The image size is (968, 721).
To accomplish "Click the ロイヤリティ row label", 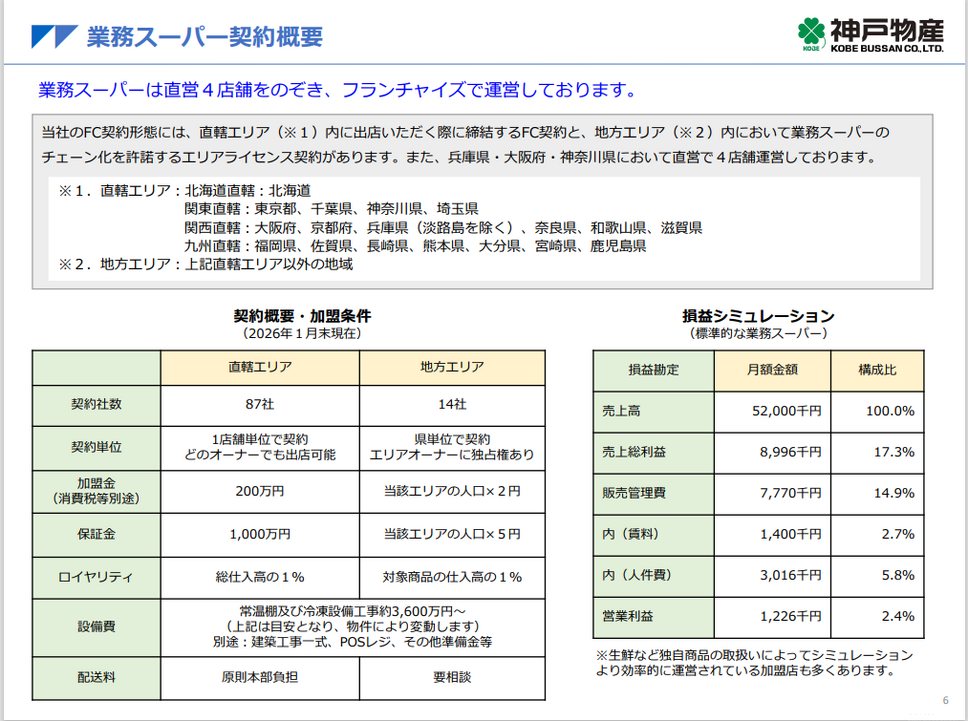I will pyautogui.click(x=96, y=577).
